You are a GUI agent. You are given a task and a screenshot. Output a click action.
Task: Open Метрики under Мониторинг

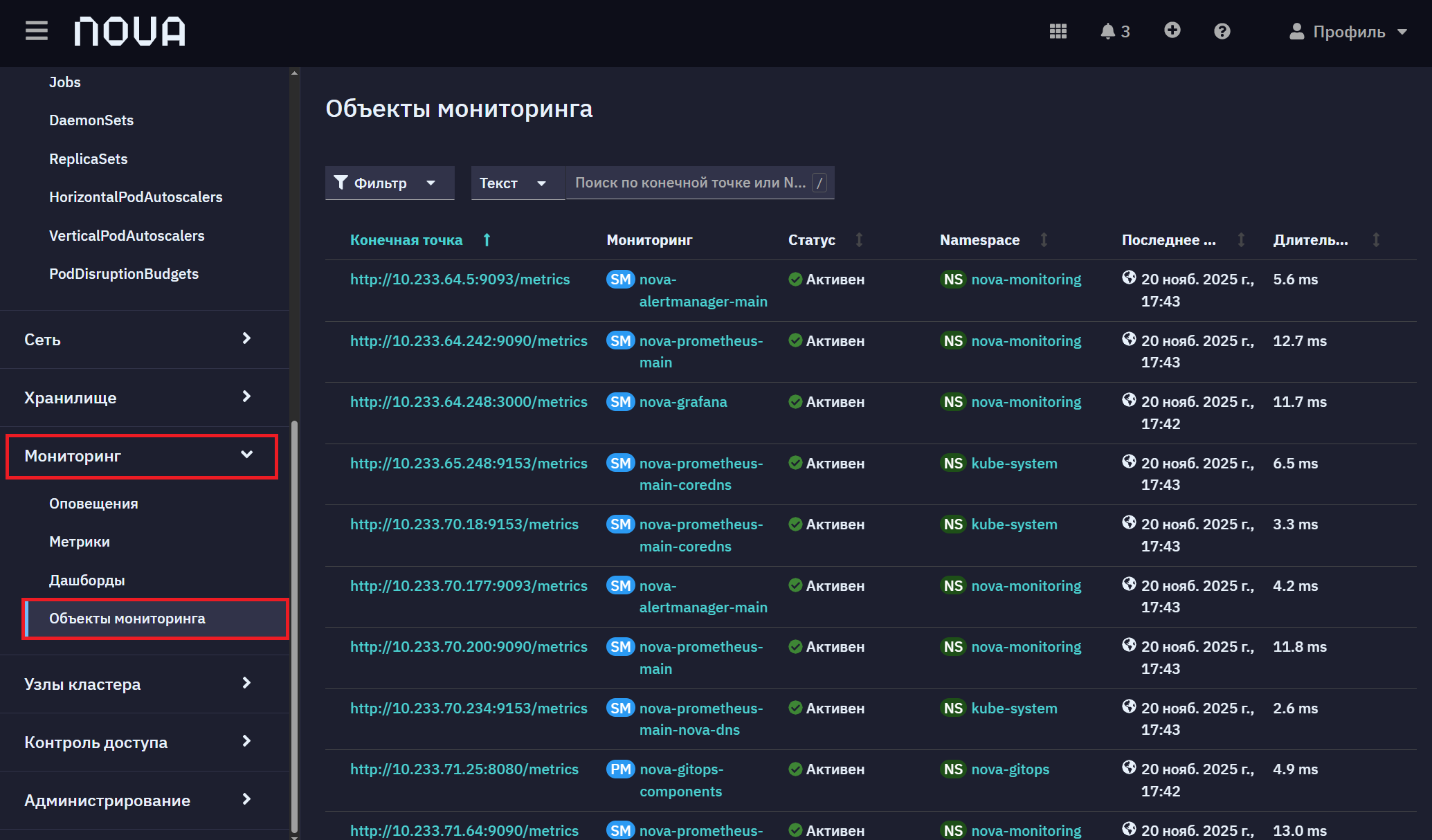pyautogui.click(x=80, y=541)
